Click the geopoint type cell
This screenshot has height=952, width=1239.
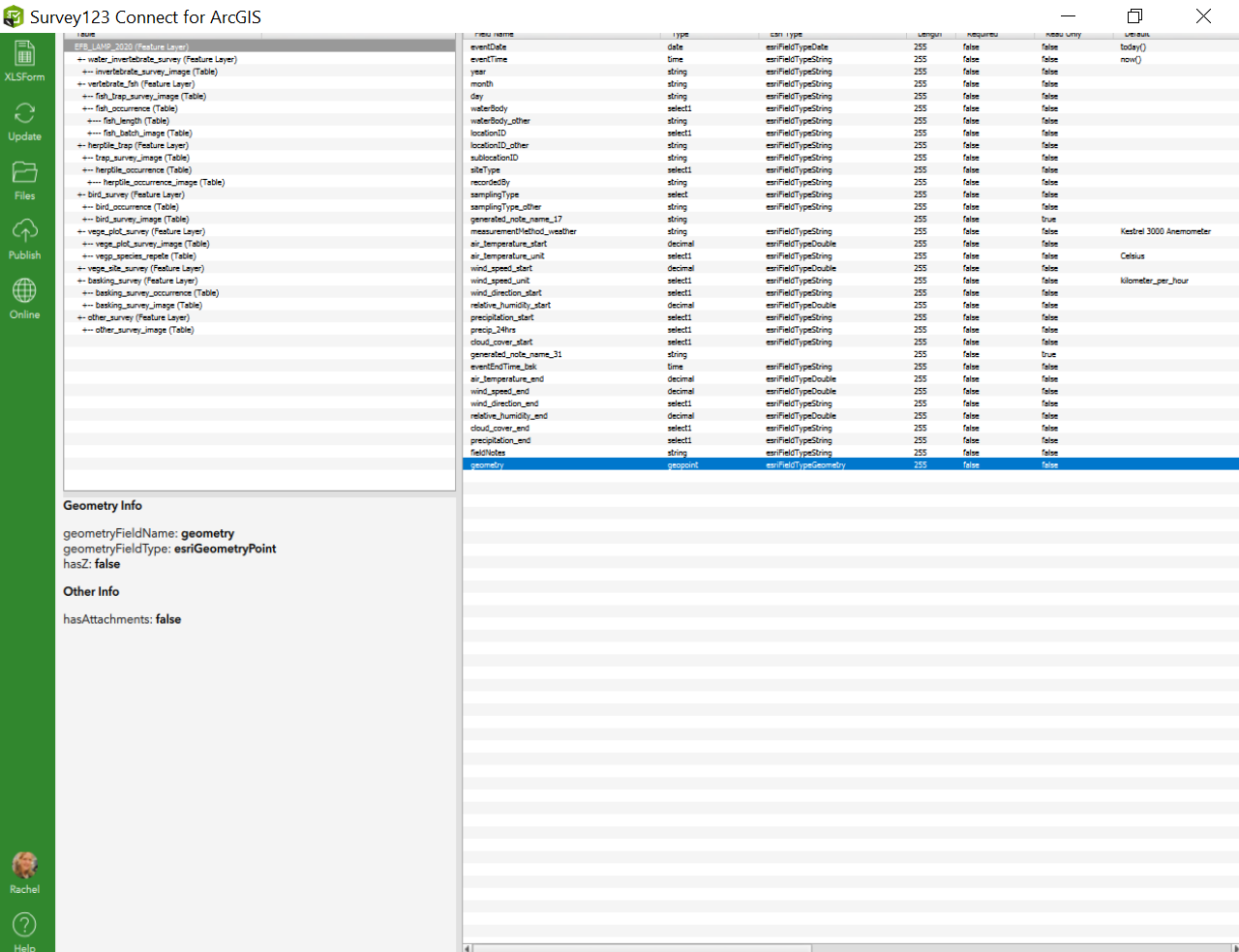(682, 465)
